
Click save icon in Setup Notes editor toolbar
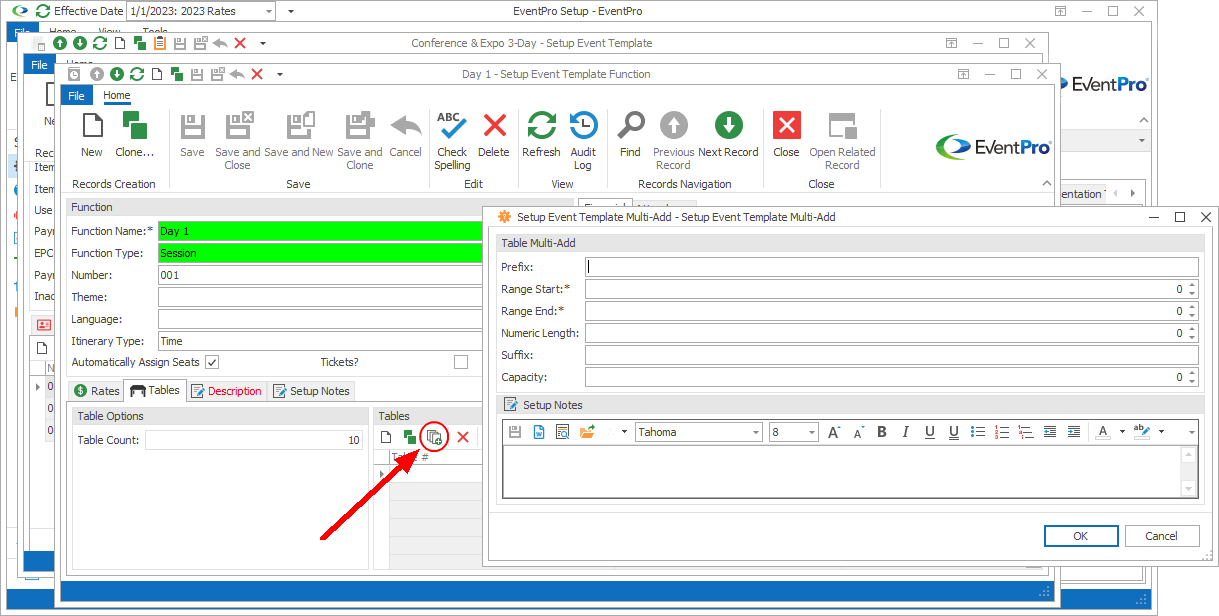coord(515,432)
